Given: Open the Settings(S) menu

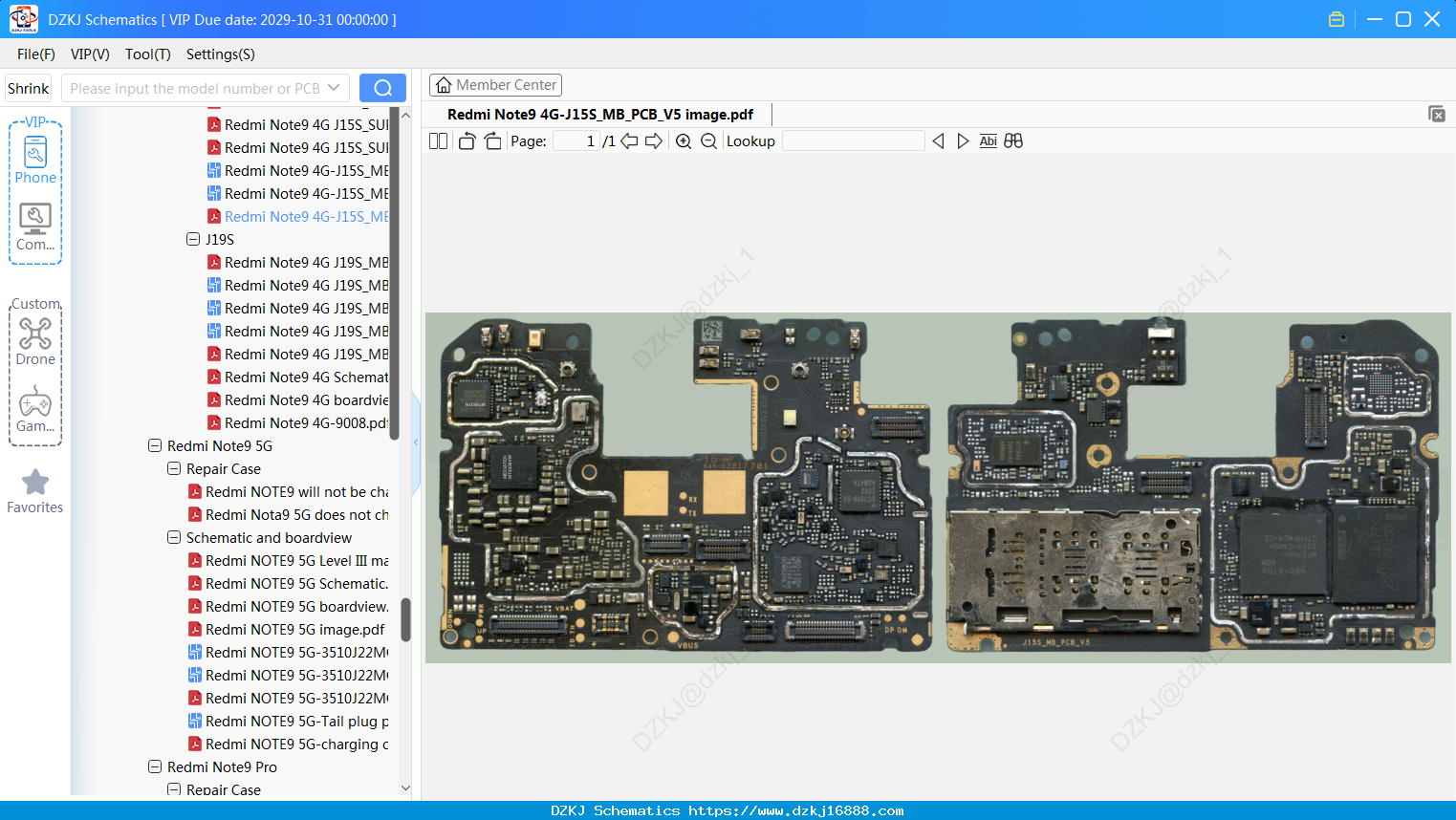Looking at the screenshot, I should 221,54.
